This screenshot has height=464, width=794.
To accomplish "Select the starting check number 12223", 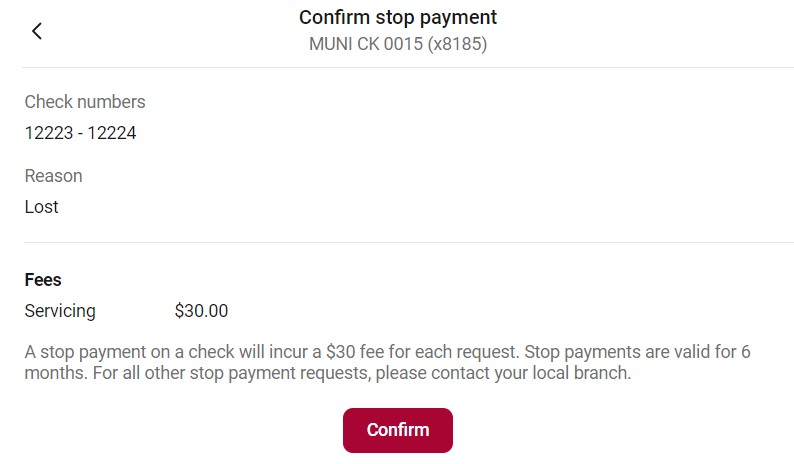I will tap(48, 133).
